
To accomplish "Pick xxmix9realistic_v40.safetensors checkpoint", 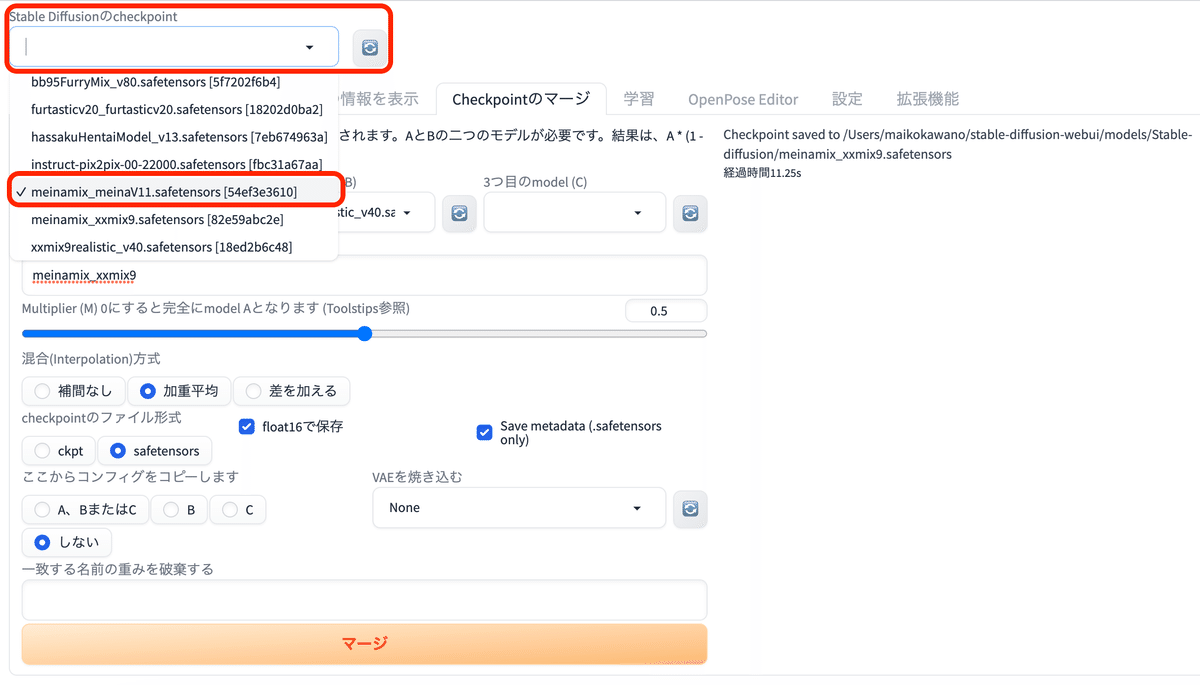I will pos(173,246).
